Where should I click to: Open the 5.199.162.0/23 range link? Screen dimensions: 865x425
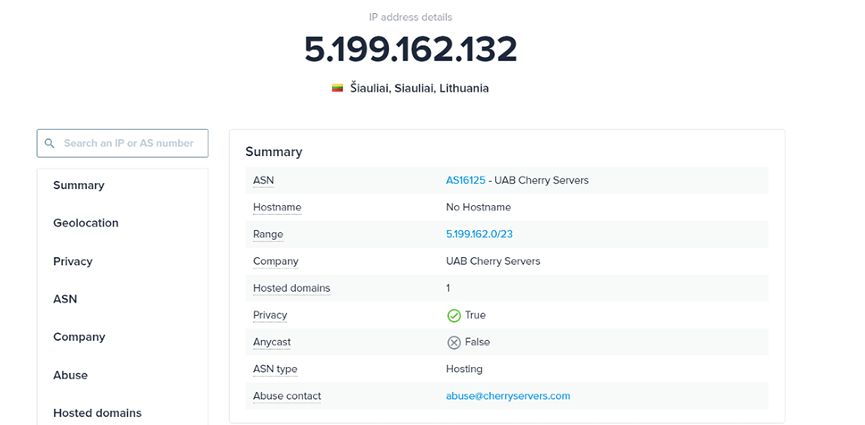479,234
